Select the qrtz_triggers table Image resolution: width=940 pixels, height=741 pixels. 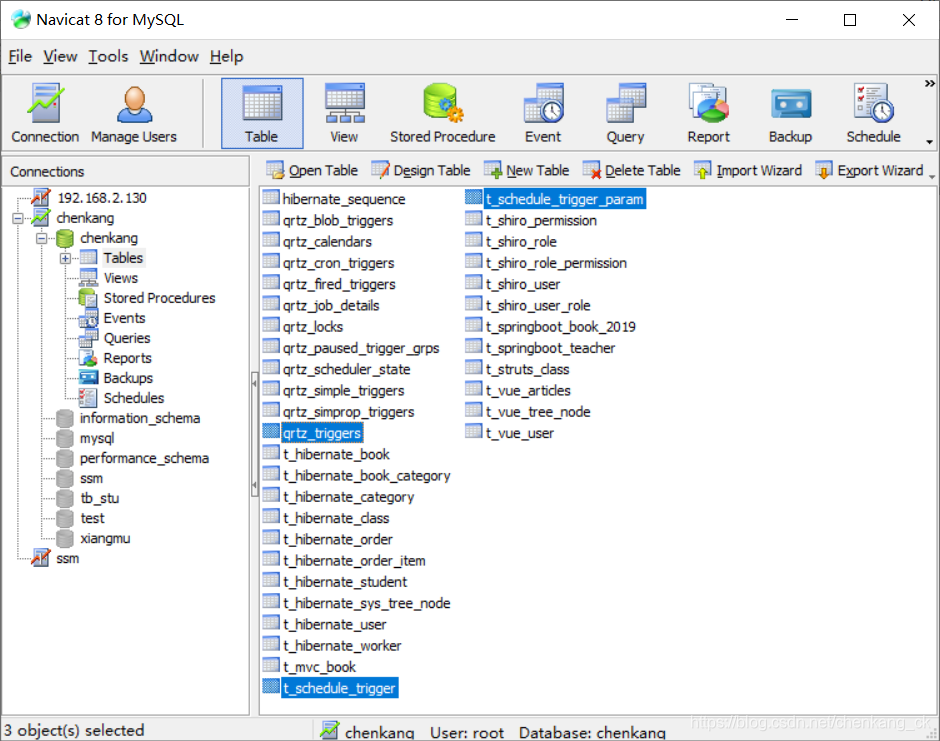(x=322, y=433)
